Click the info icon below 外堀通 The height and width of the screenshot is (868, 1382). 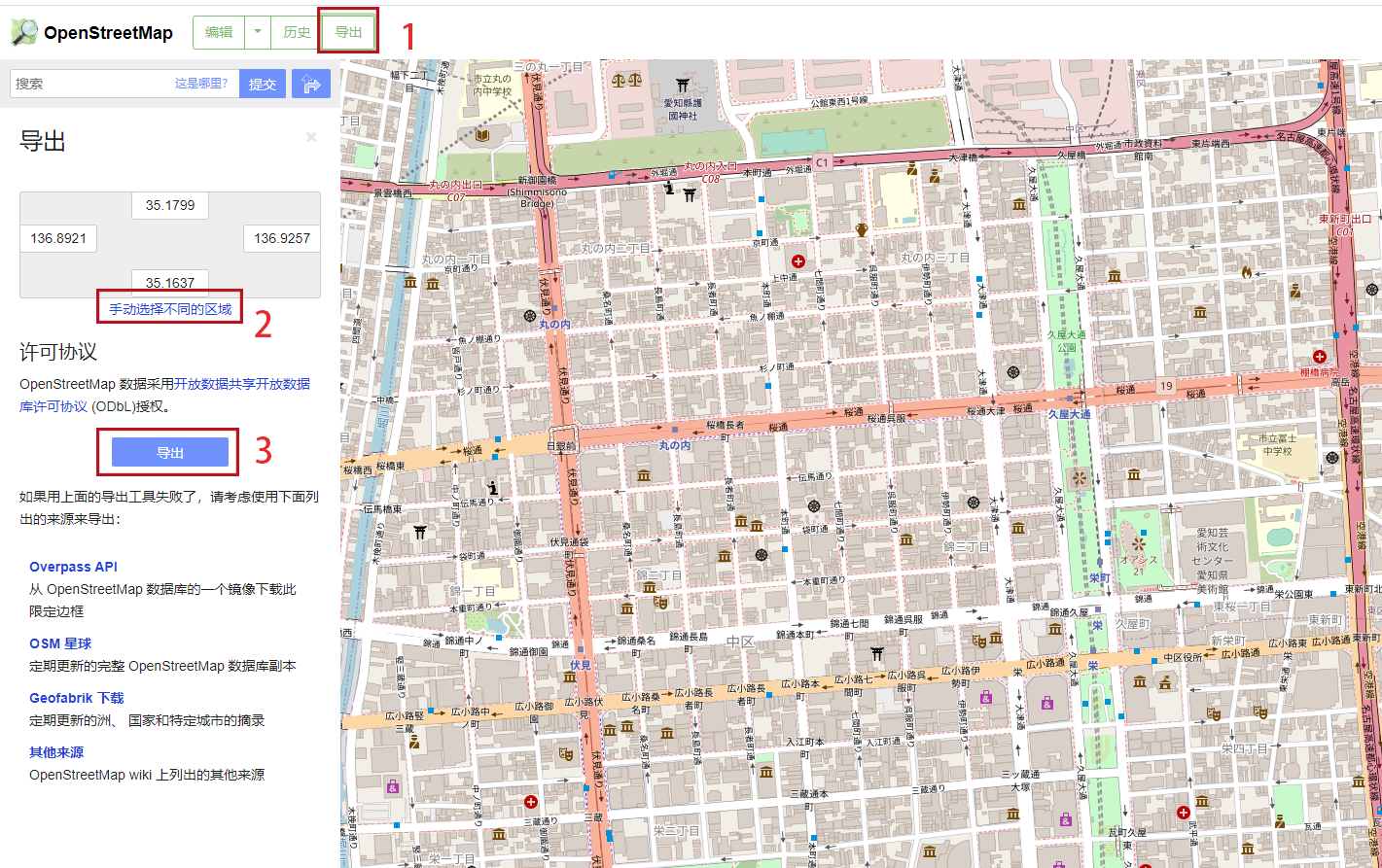pyautogui.click(x=669, y=188)
